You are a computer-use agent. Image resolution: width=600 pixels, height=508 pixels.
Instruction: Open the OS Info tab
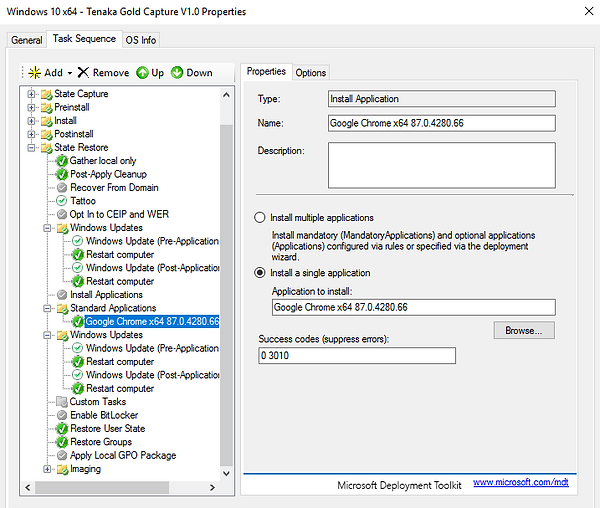point(141,40)
